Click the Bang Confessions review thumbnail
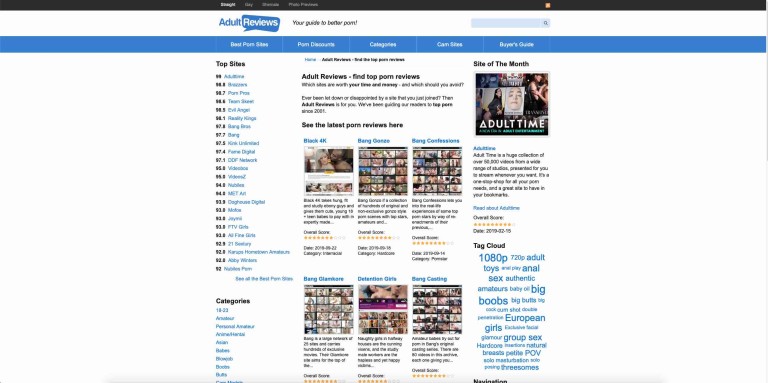The image size is (768, 383). click(437, 171)
